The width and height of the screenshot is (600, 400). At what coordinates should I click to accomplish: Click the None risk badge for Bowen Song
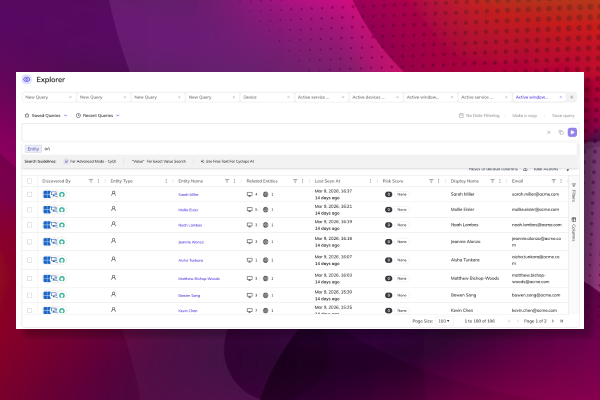tap(401, 296)
